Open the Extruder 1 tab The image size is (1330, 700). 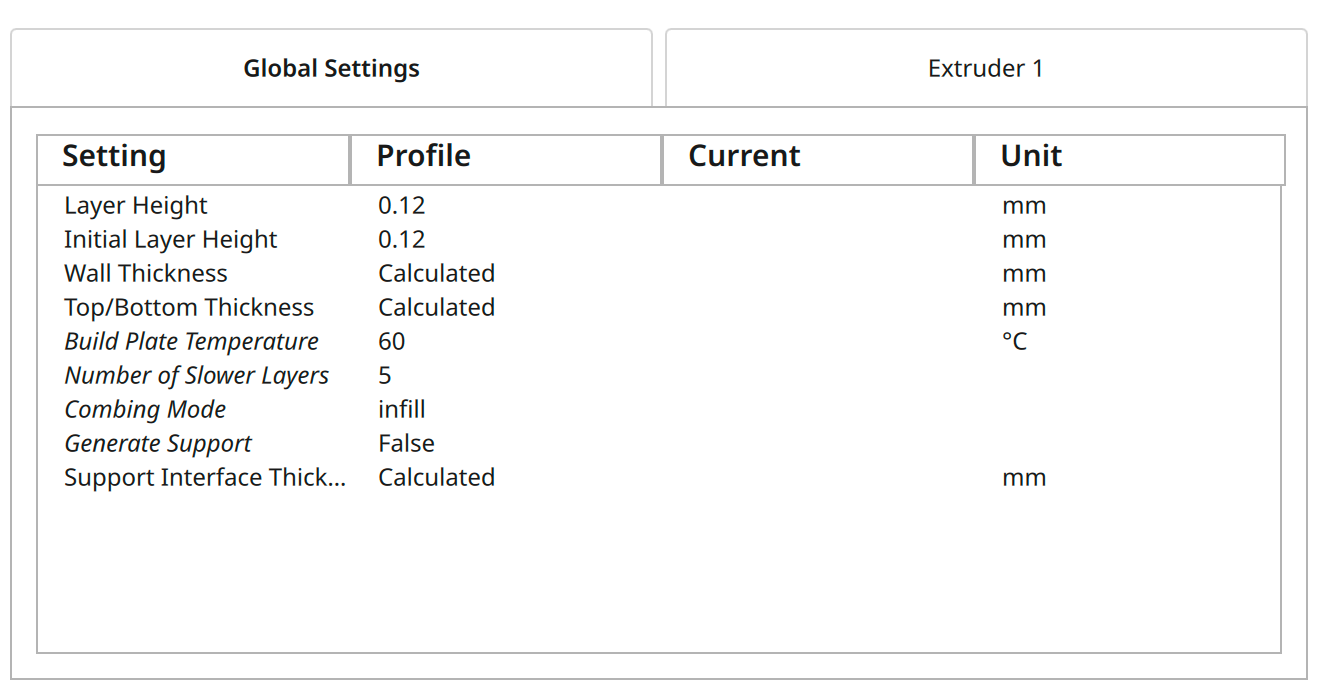point(985,69)
